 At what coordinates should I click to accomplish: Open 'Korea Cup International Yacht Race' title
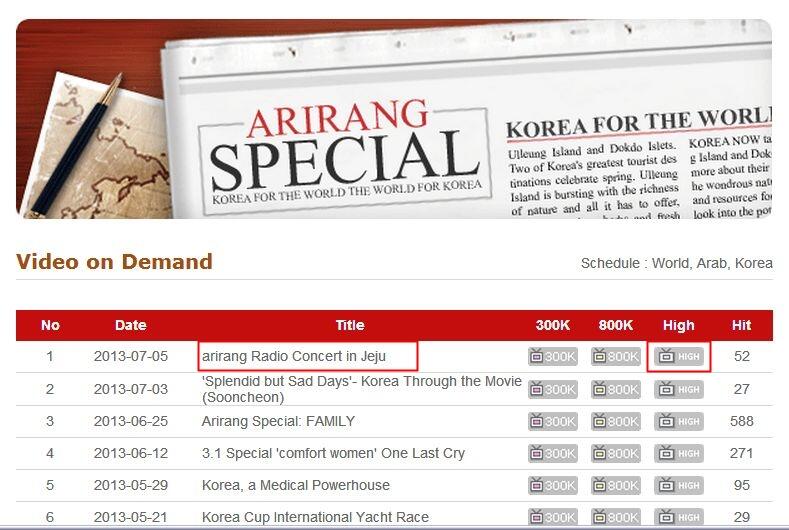pos(315,517)
